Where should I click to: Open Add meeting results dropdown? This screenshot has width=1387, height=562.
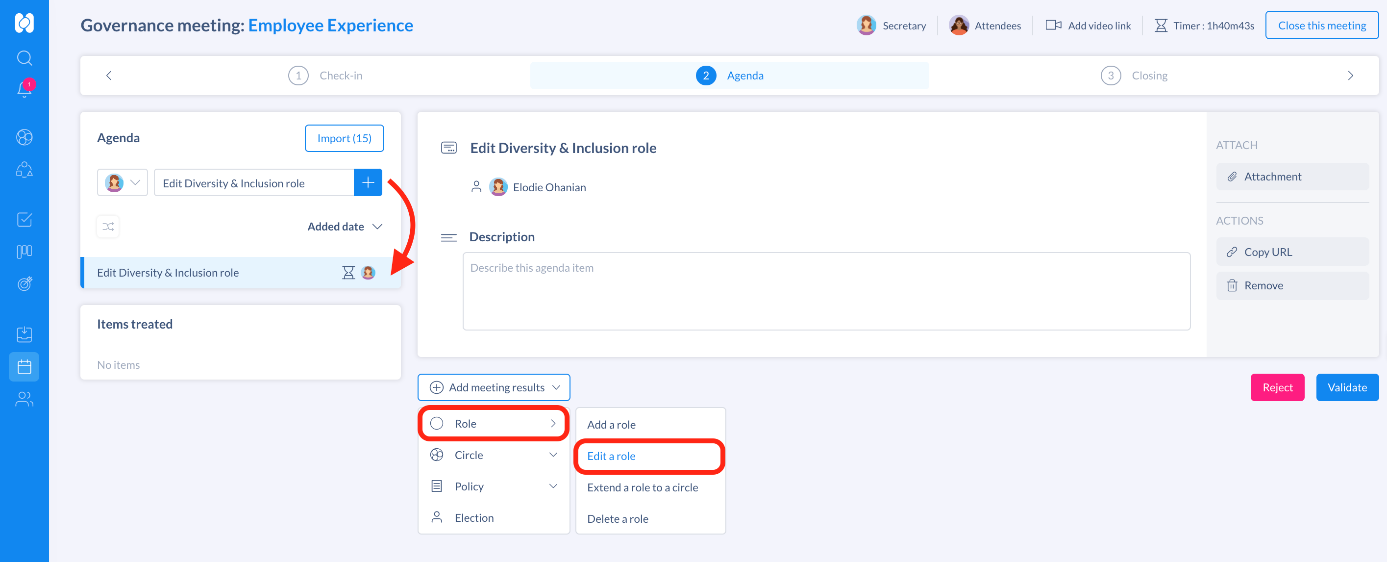pos(494,387)
